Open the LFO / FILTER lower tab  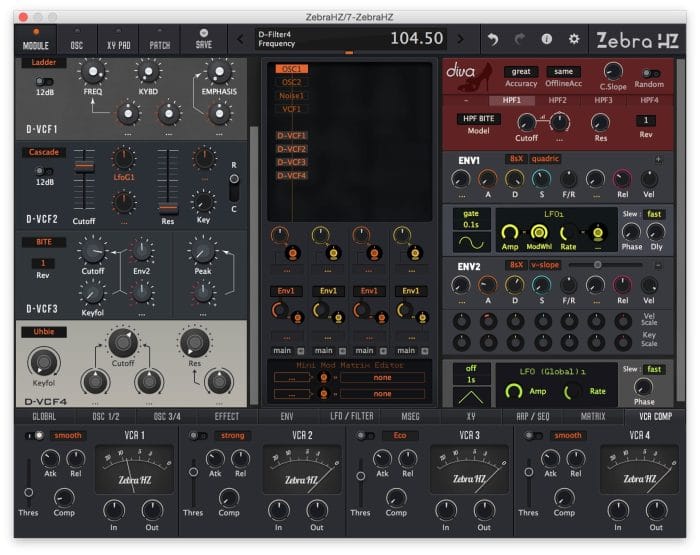coord(351,416)
